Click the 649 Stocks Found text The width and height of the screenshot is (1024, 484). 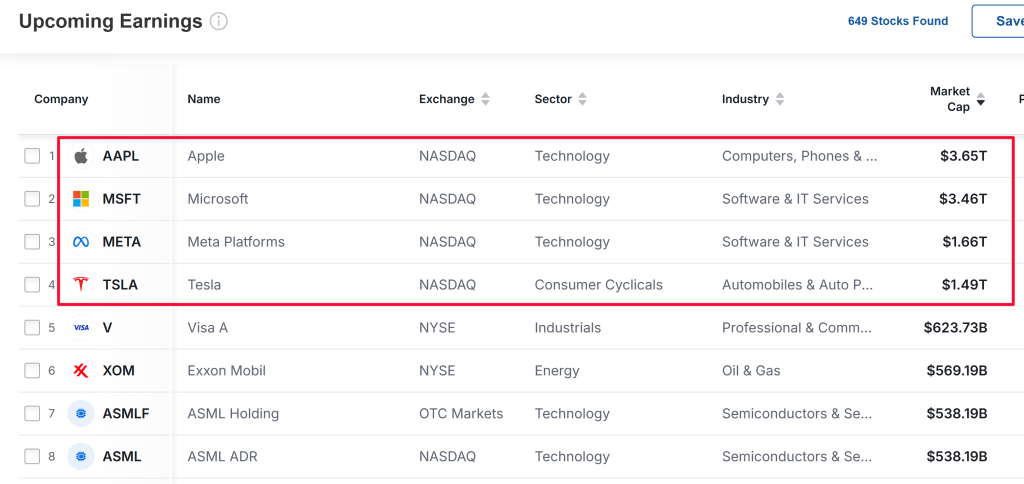tap(897, 21)
